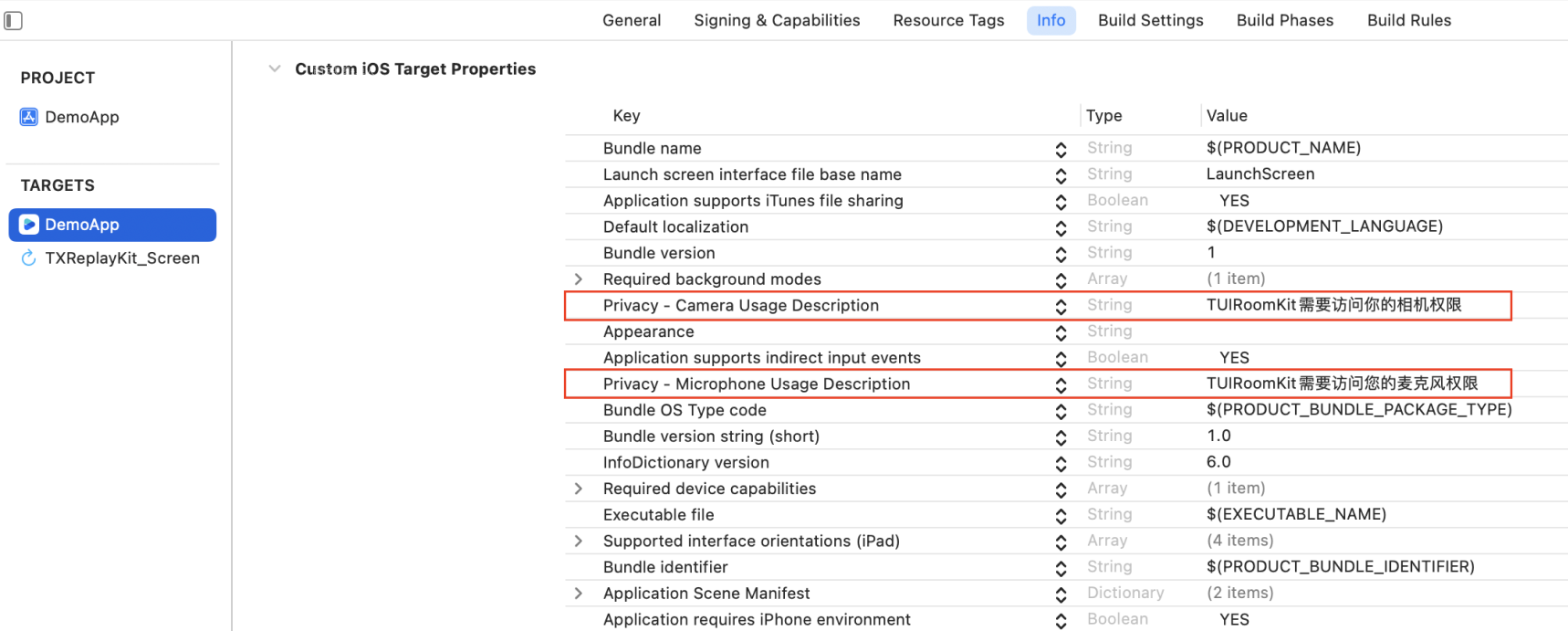Collapse Custom iOS Target Properties section
The image size is (1568, 631).
coord(274,69)
